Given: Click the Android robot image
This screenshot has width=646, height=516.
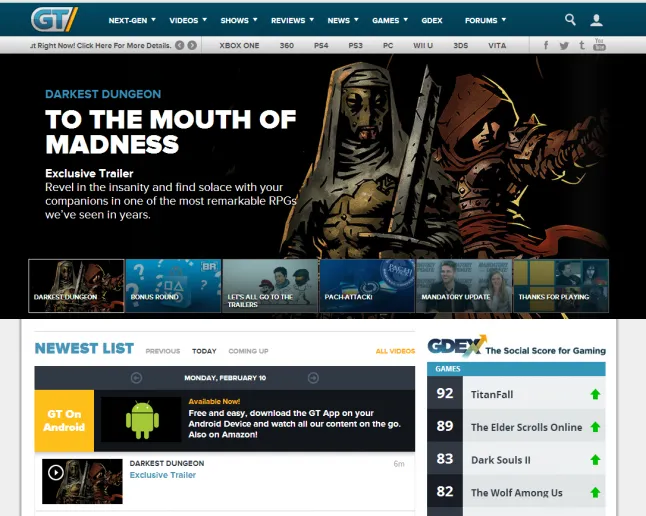Looking at the screenshot, I should 142,420.
